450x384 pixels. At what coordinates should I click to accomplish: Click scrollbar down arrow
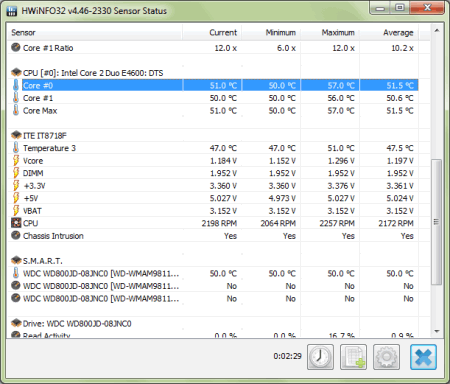(x=437, y=331)
